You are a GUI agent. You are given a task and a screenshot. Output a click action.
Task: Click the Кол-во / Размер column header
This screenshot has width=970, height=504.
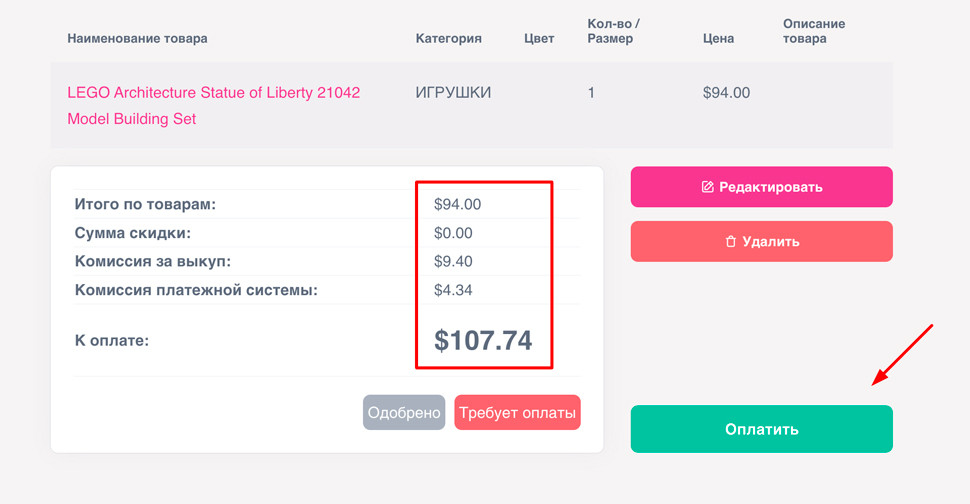pos(614,31)
